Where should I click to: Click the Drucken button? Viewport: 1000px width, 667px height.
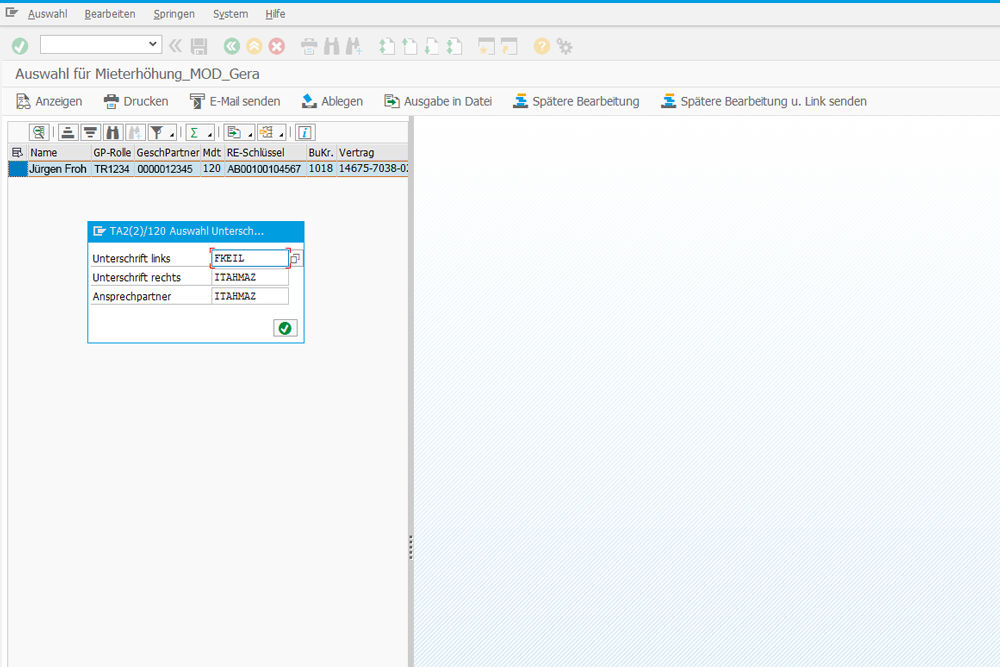click(x=136, y=101)
